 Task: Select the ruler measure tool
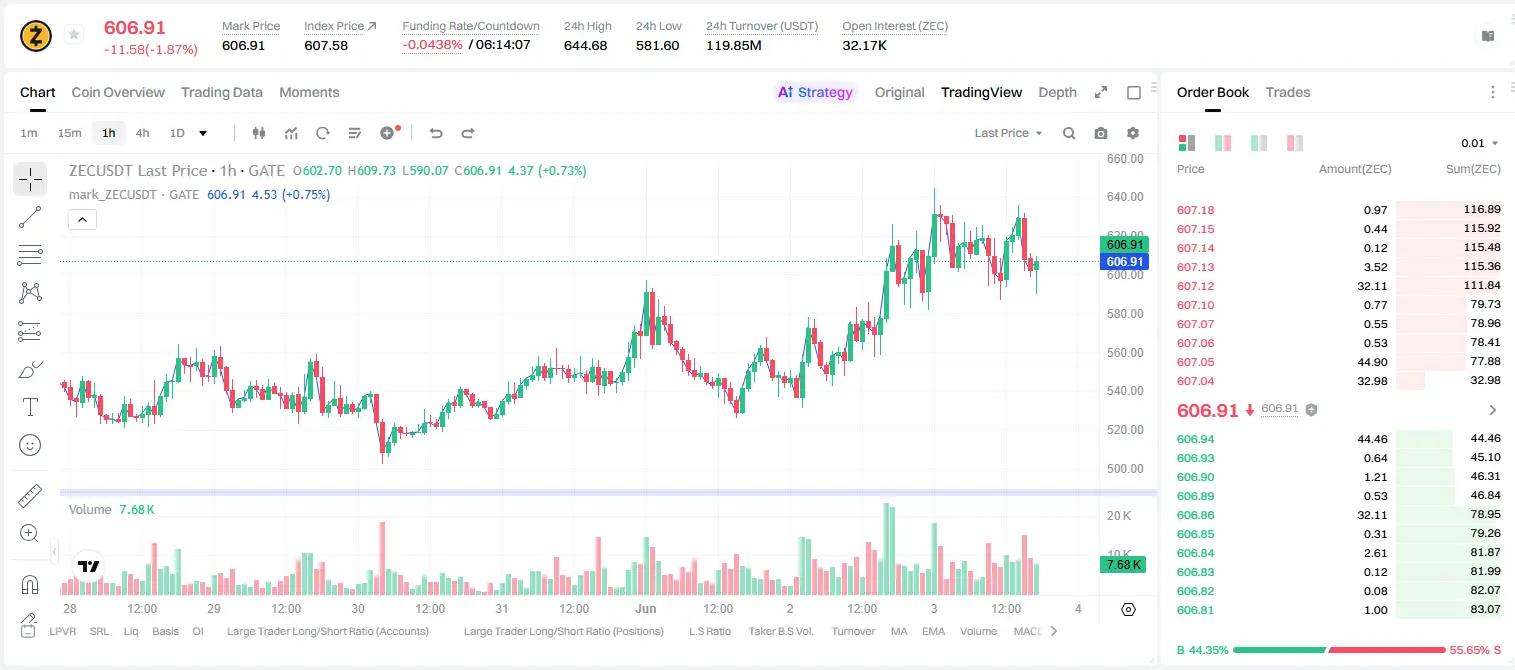tap(30, 496)
